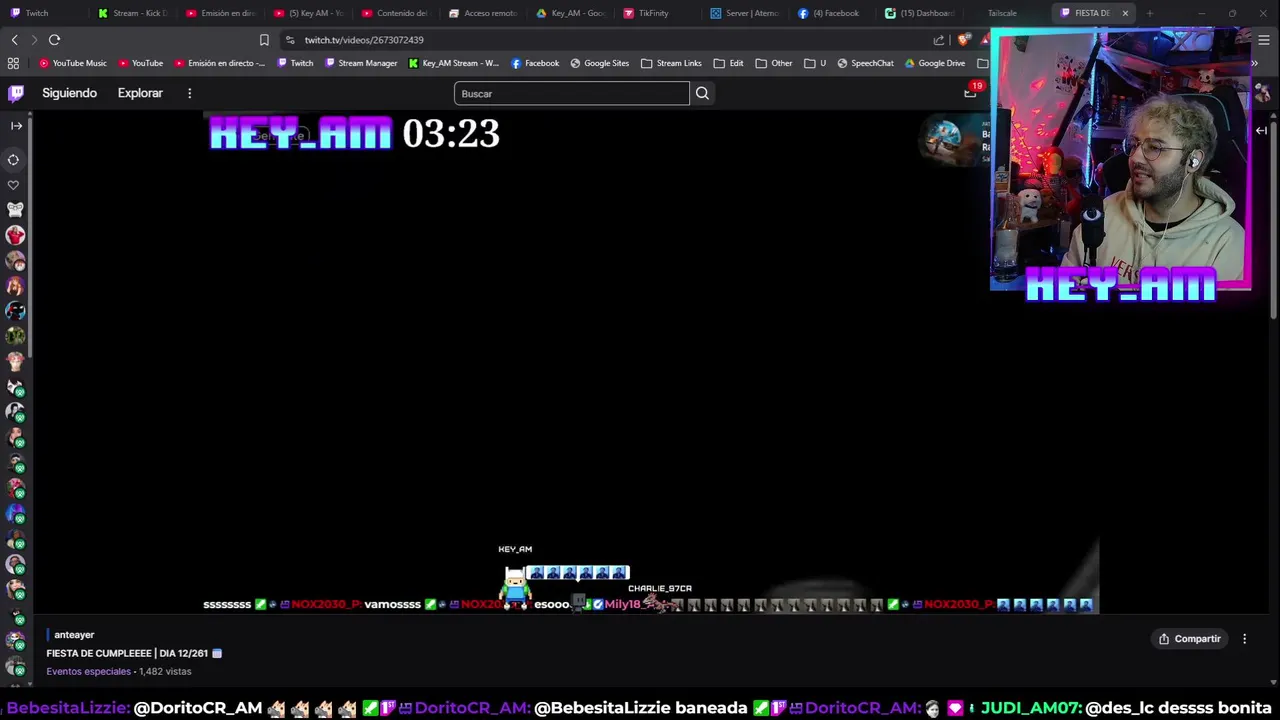Switch to Key_AM - Goo tab
1280x720 pixels.
(x=572, y=13)
